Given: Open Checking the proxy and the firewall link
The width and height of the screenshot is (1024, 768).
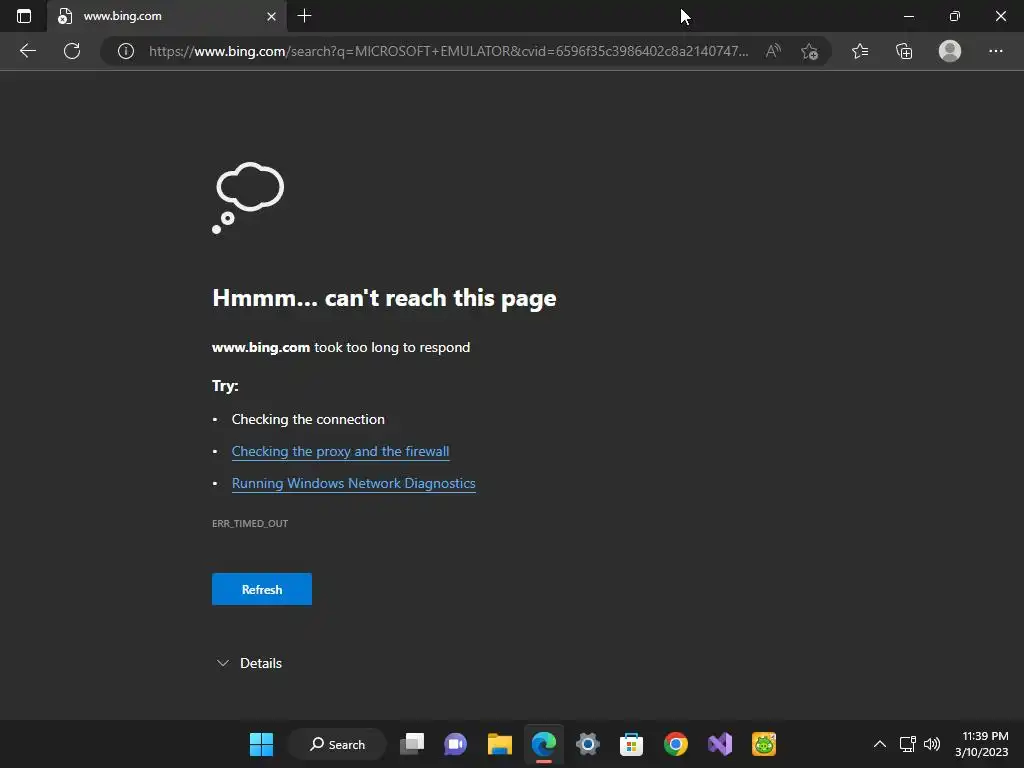Looking at the screenshot, I should point(340,451).
